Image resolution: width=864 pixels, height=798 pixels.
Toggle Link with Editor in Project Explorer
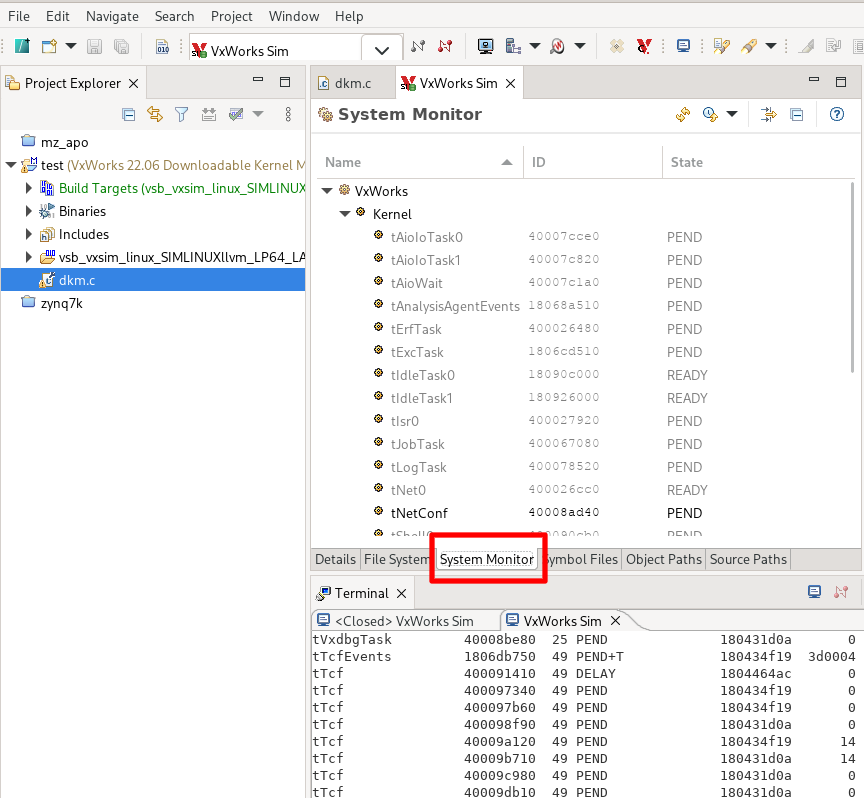155,115
